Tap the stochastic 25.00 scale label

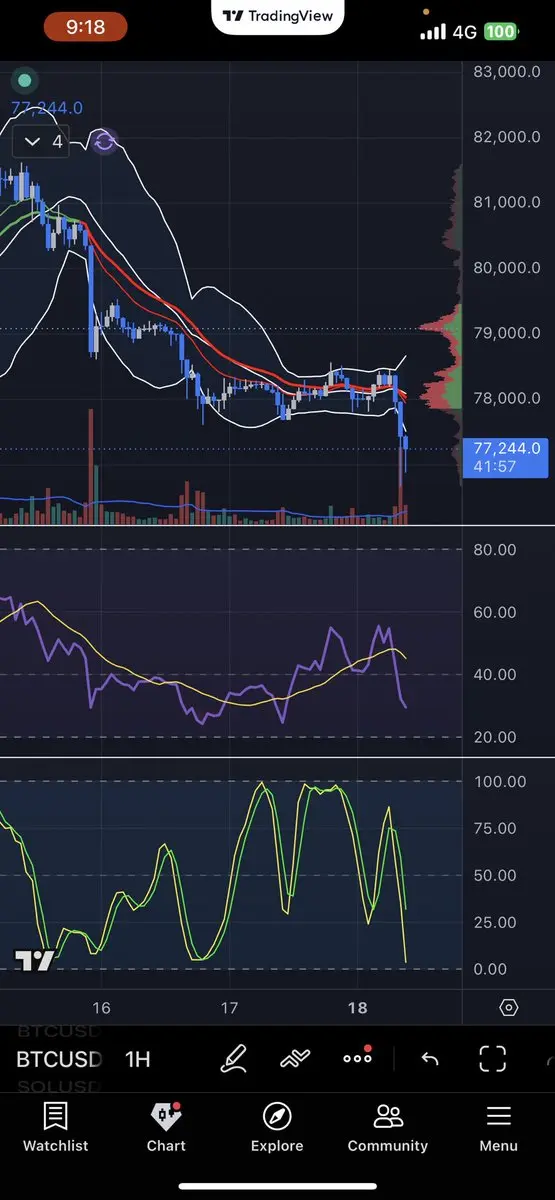click(x=495, y=922)
